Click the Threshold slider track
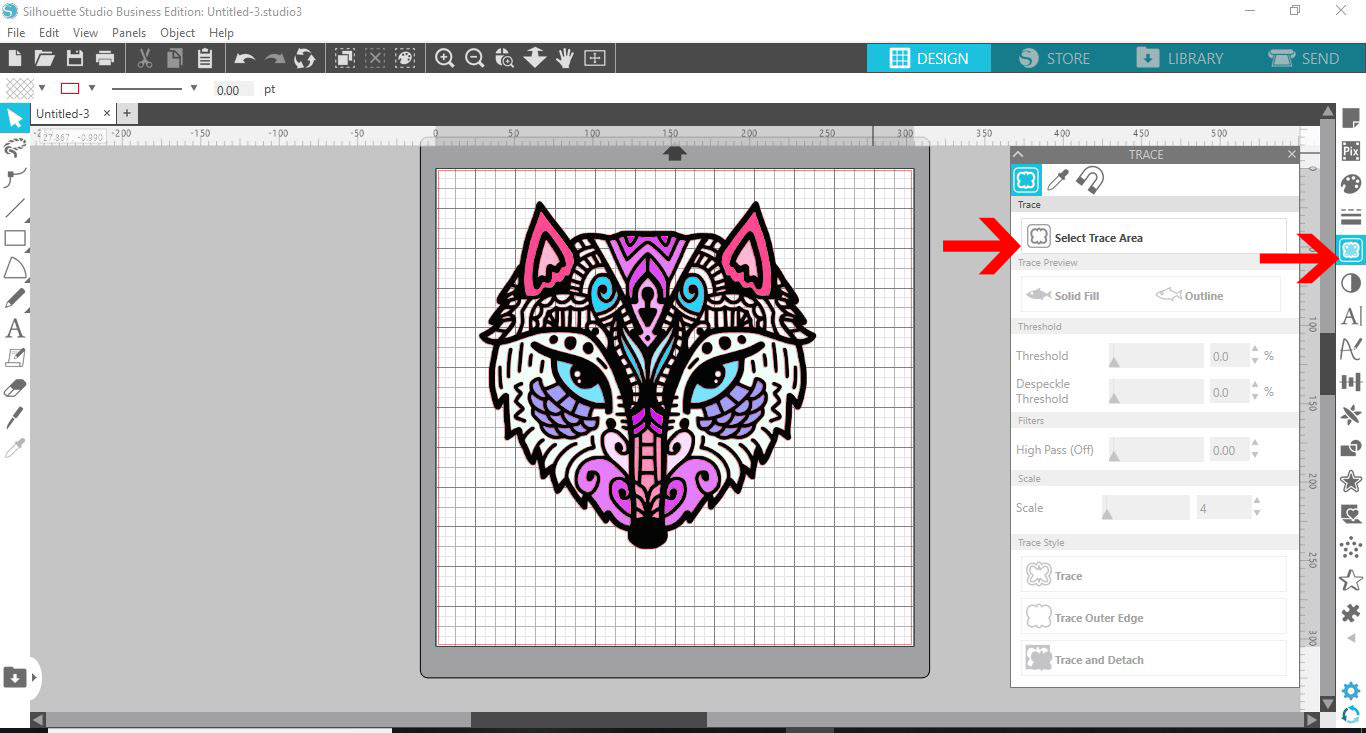Viewport: 1366px width, 733px height. (x=1156, y=355)
